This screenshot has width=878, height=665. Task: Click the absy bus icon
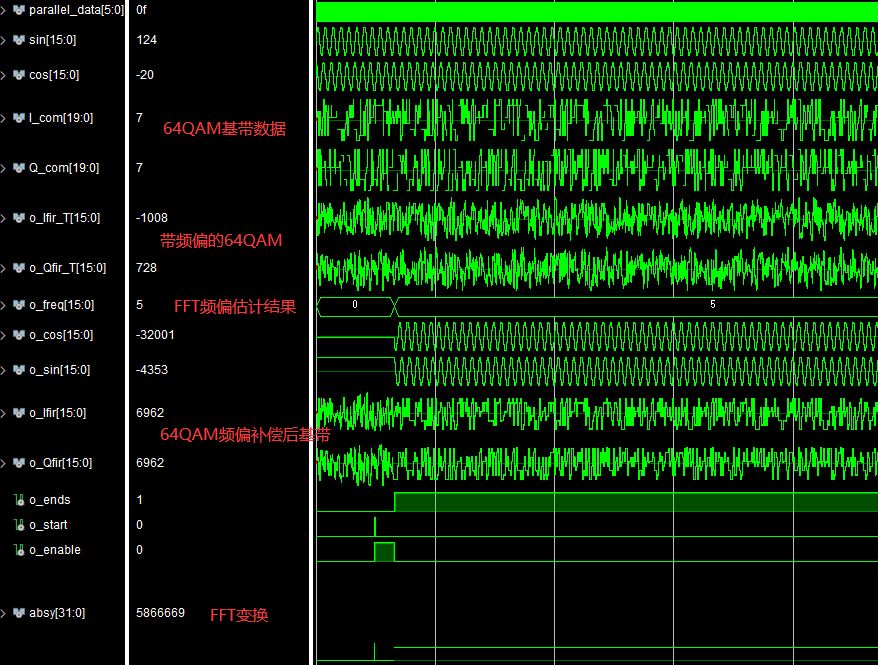click(x=19, y=613)
